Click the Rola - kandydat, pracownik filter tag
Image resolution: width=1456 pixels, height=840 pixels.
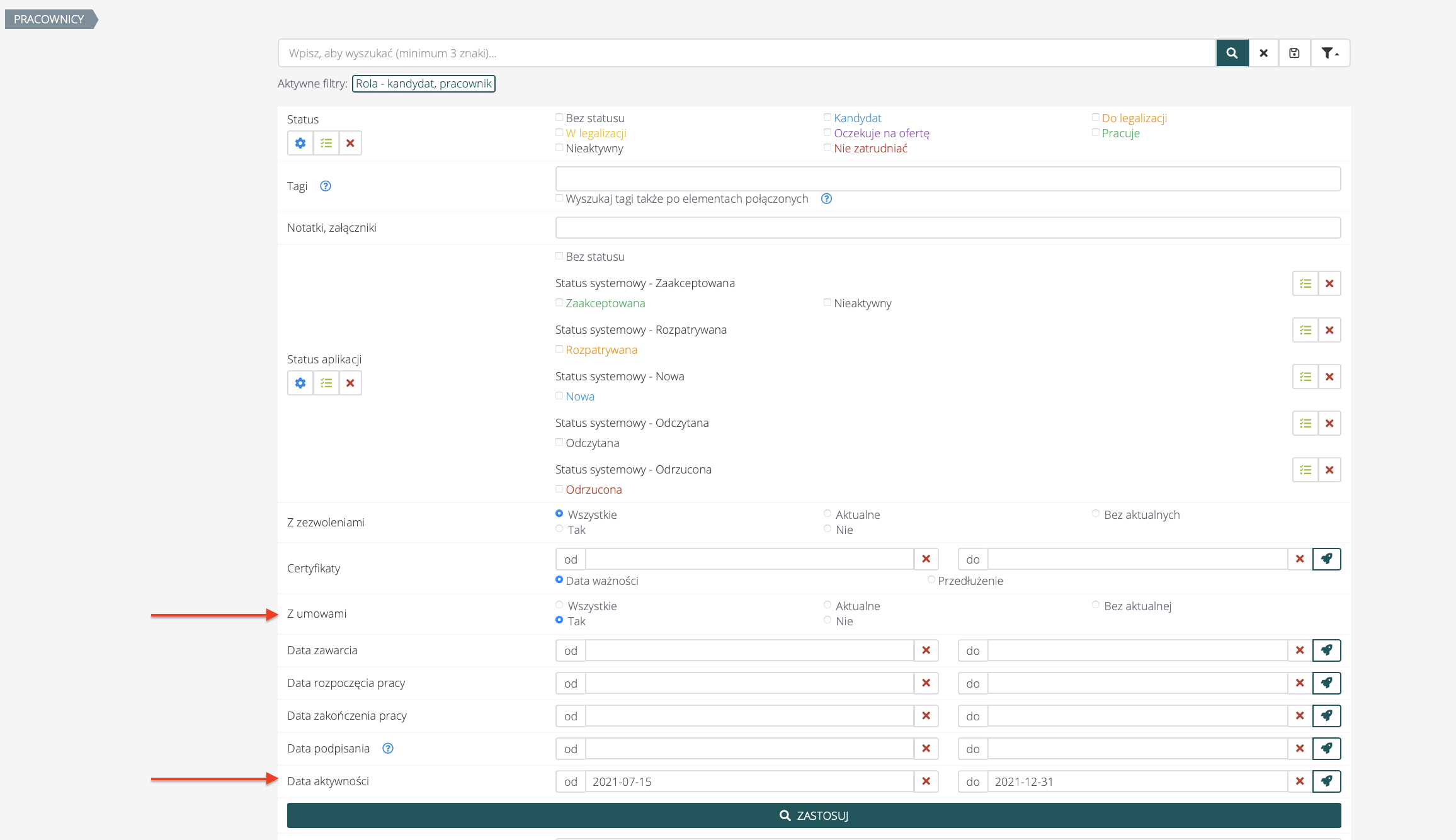(x=423, y=83)
